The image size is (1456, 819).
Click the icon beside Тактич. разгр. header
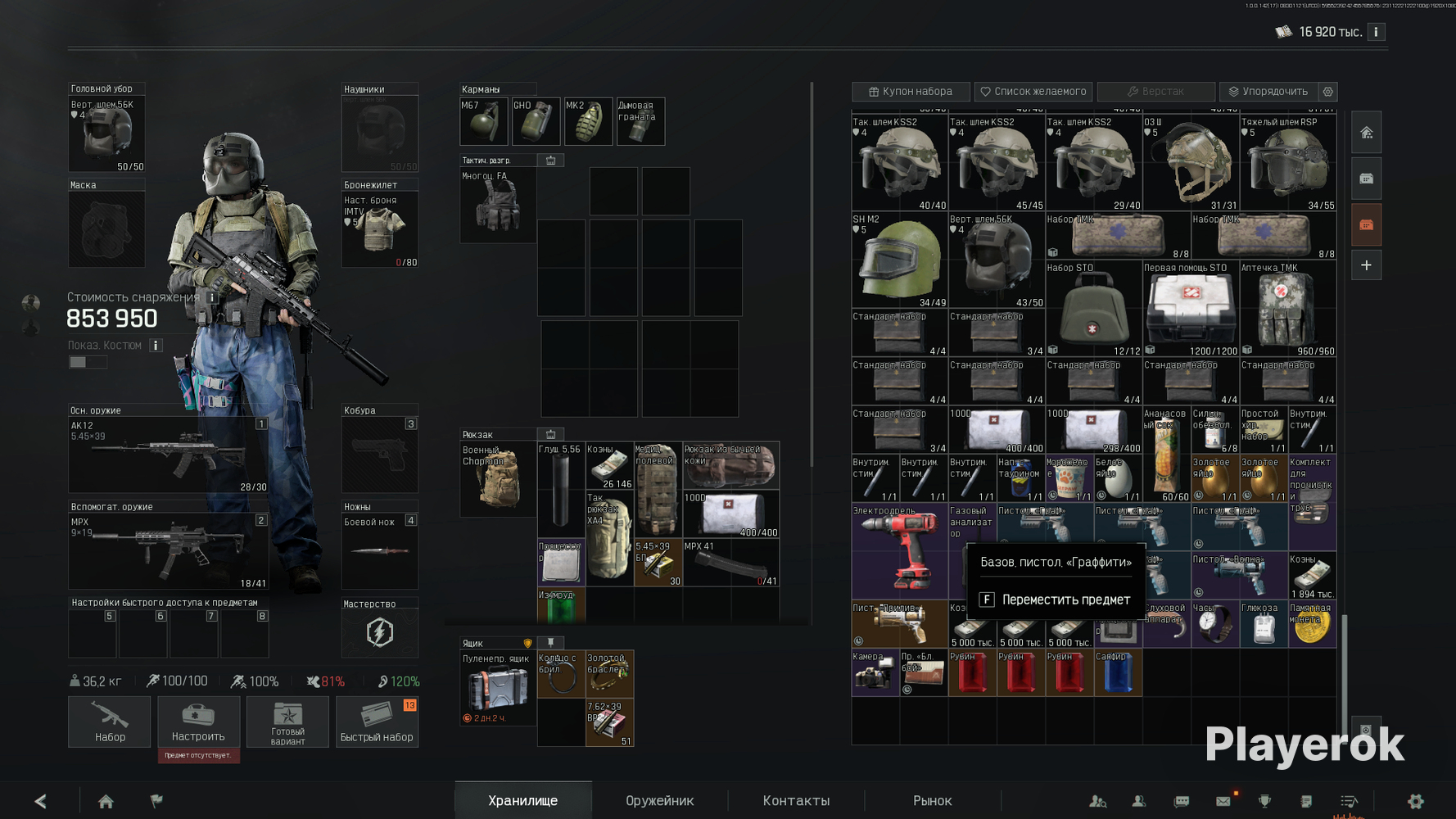(551, 161)
